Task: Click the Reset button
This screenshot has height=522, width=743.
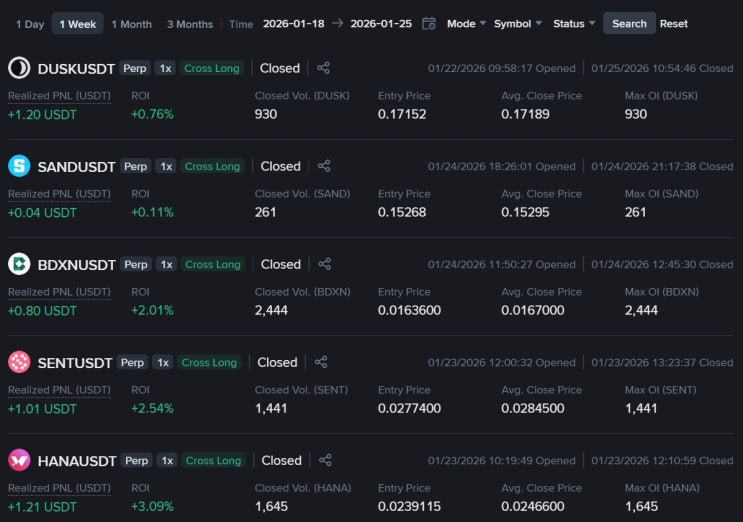Action: pos(673,23)
